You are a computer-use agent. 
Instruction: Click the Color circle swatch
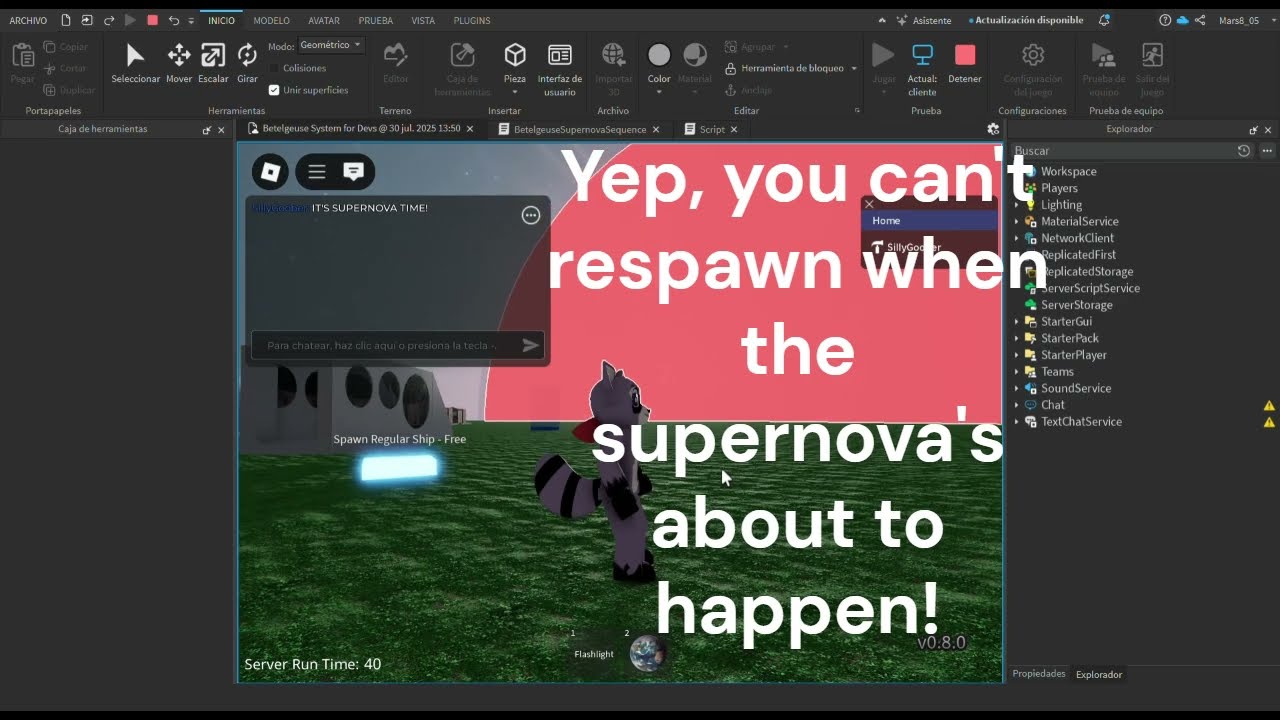coord(659,55)
